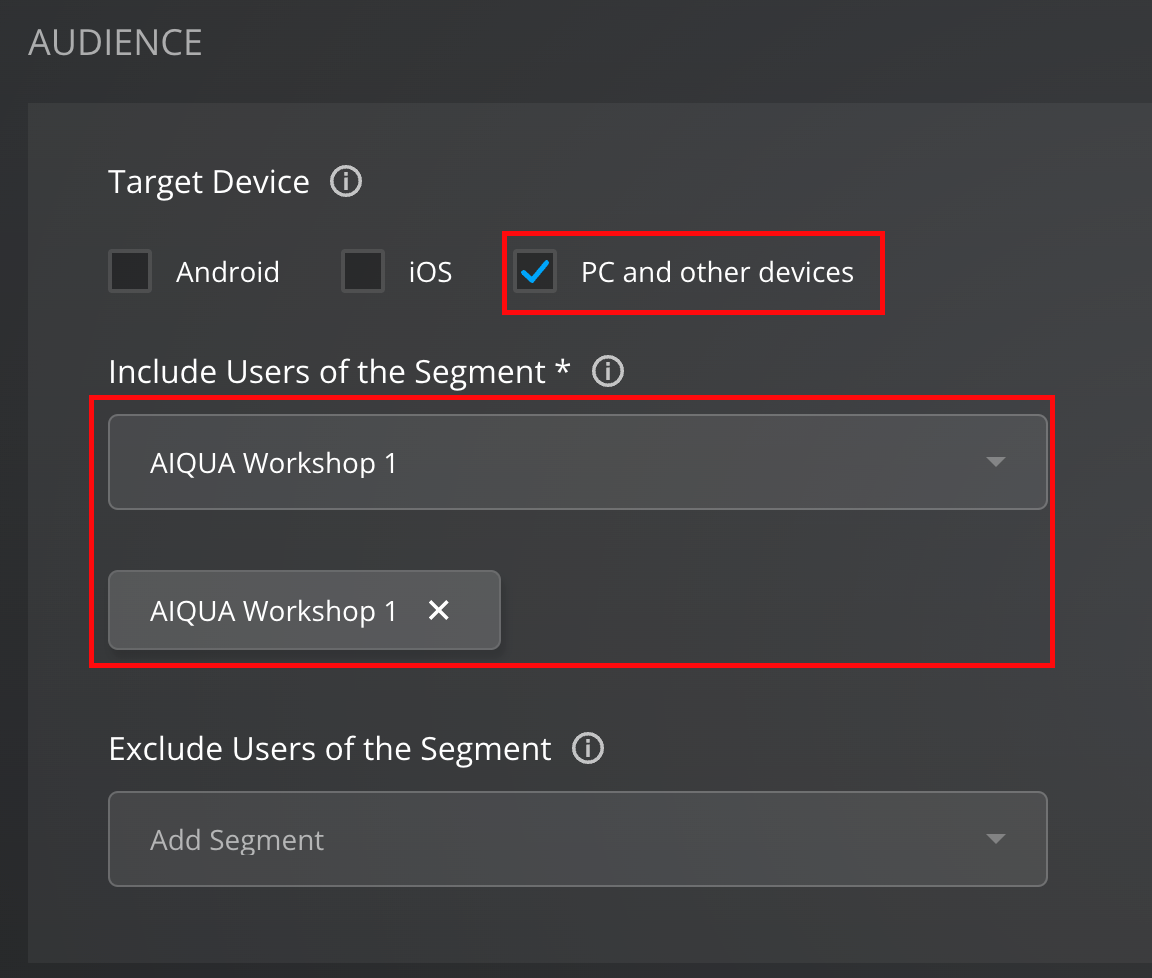The image size is (1152, 978).
Task: Remove the AIQUA Workshop 1 segment chip
Action: [x=438, y=611]
